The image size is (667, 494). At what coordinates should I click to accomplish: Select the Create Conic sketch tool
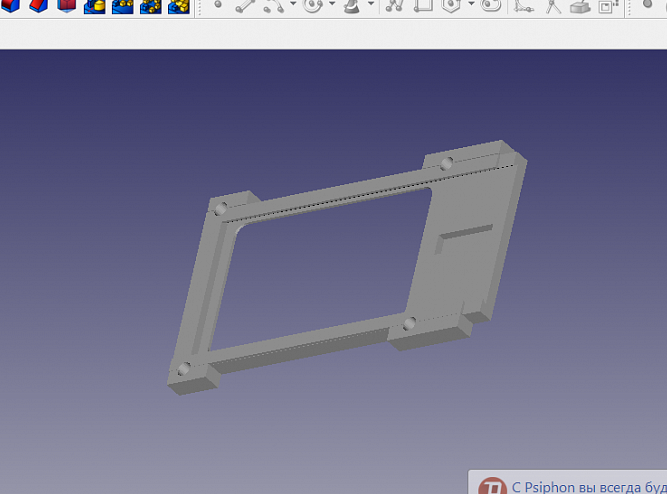(353, 5)
